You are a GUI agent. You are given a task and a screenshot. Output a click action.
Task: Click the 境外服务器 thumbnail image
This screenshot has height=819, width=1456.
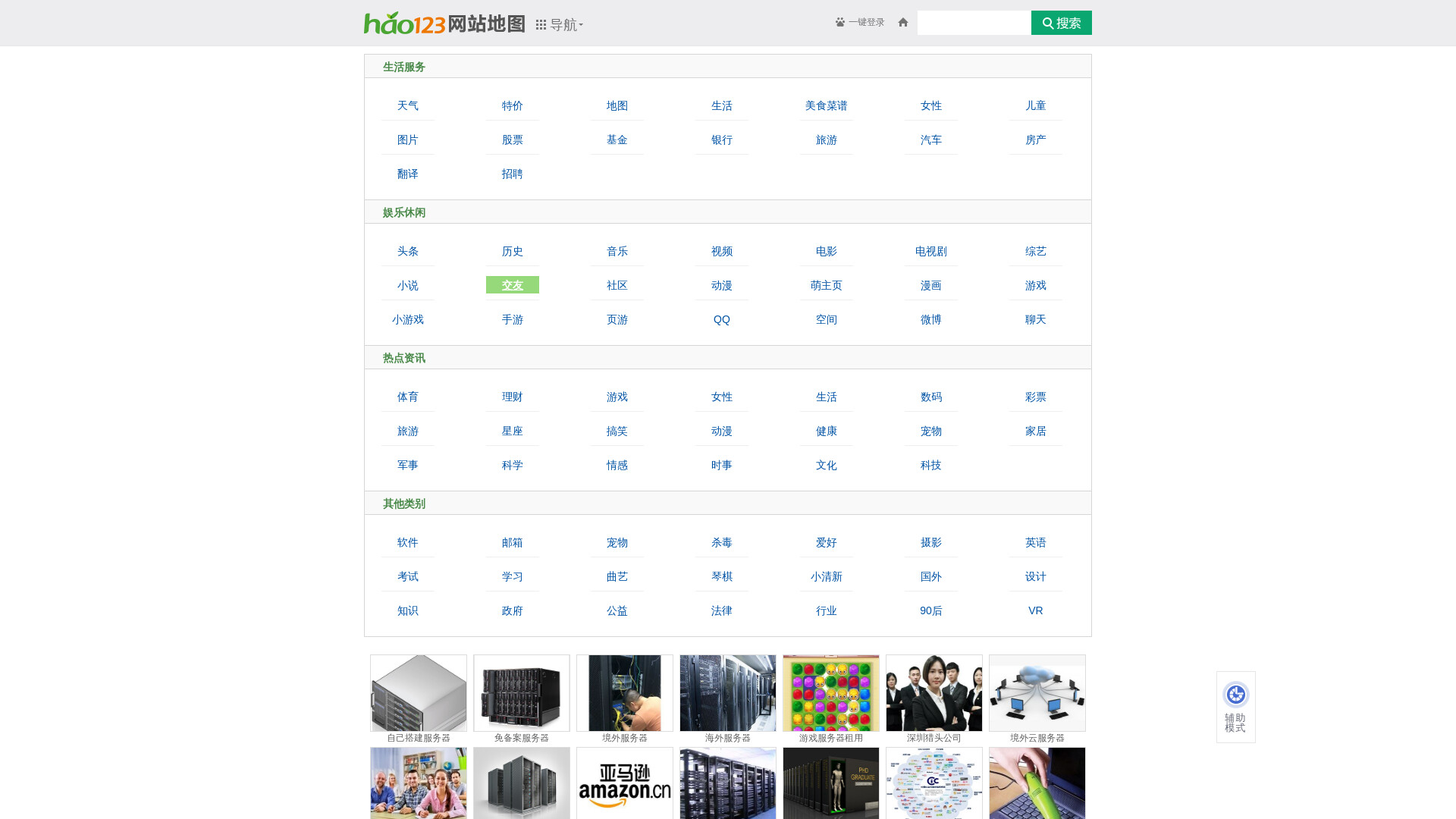[625, 693]
